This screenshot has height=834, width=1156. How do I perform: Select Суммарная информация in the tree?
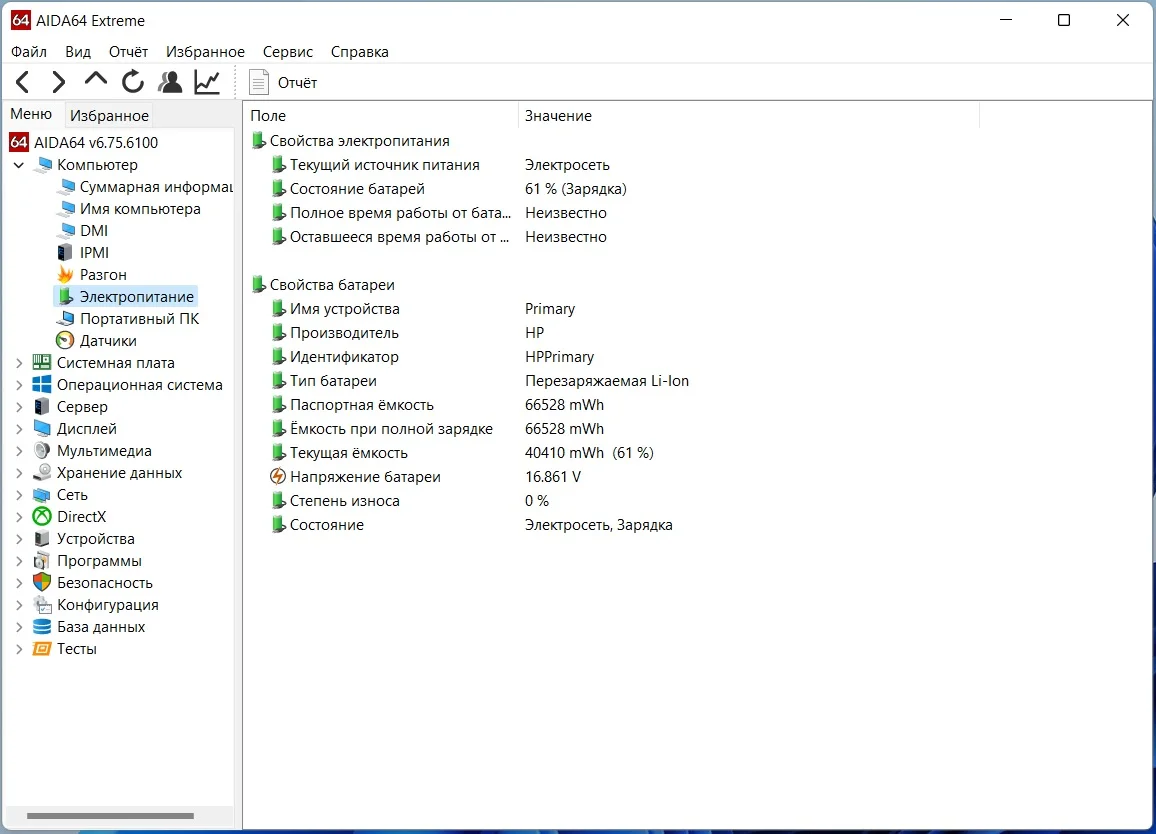(x=147, y=187)
